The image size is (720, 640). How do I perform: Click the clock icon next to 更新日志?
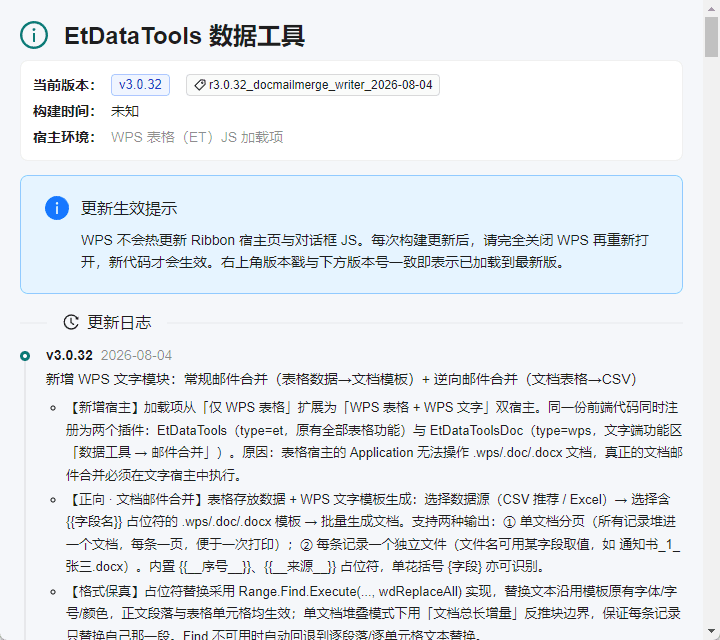(x=71, y=322)
